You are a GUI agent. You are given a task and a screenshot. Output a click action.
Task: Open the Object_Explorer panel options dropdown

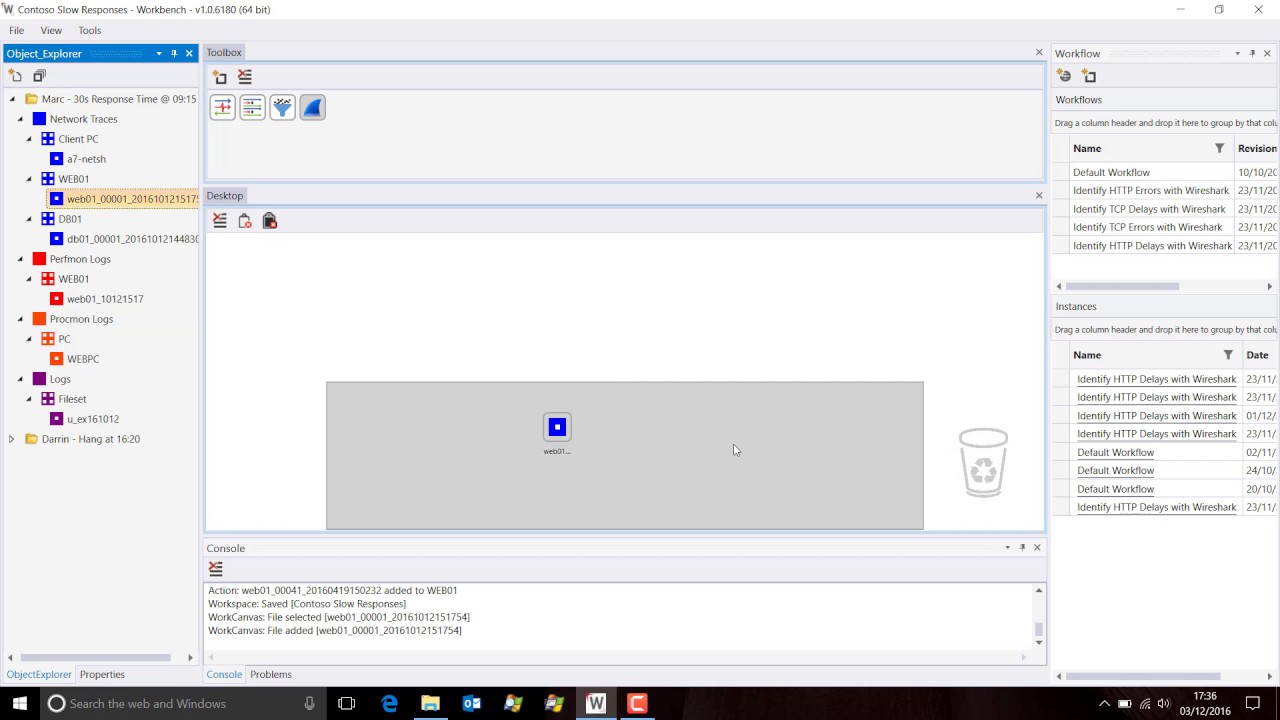[158, 53]
